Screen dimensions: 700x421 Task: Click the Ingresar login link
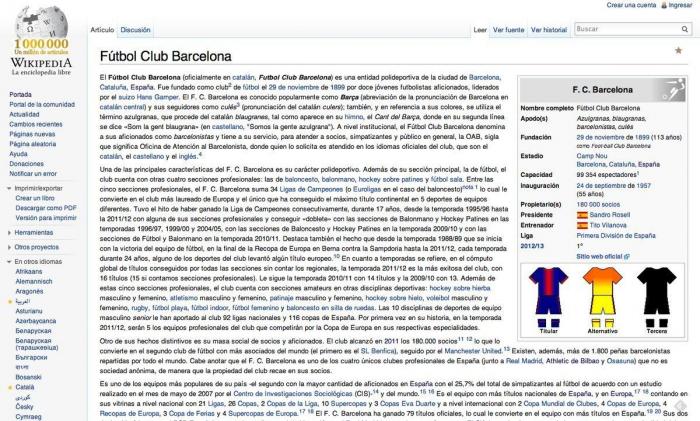680,5
